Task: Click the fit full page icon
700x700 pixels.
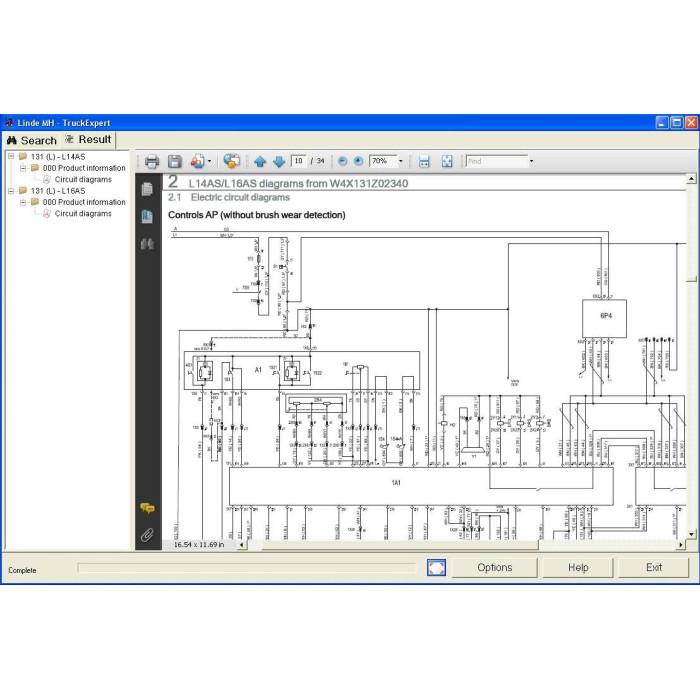Action: [x=447, y=161]
